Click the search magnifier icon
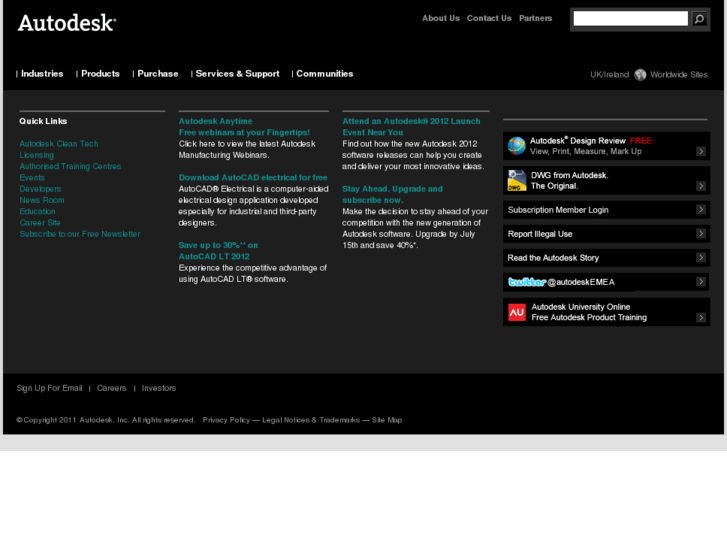The width and height of the screenshot is (727, 545). tap(699, 19)
